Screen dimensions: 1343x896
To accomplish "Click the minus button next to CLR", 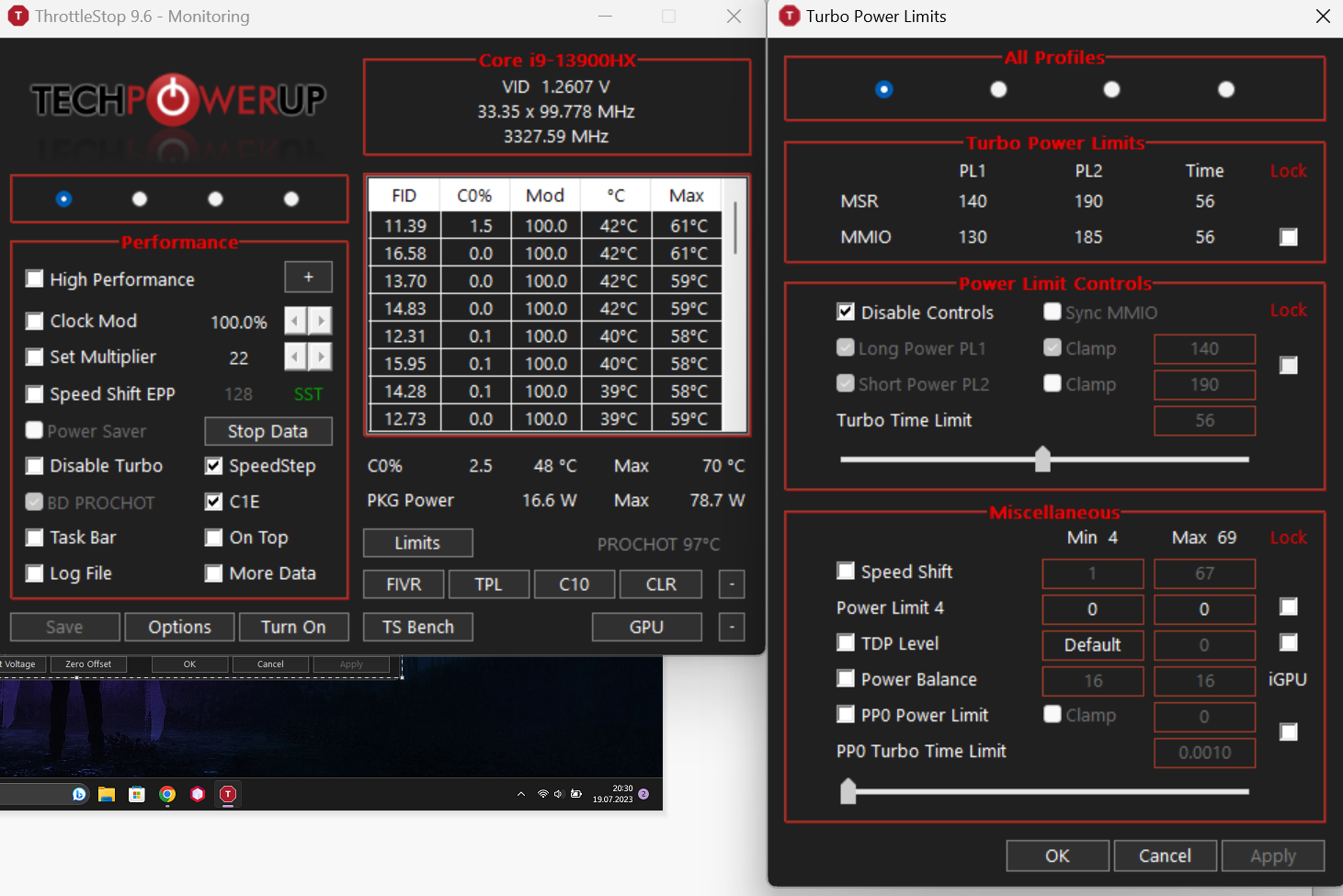I will [732, 584].
